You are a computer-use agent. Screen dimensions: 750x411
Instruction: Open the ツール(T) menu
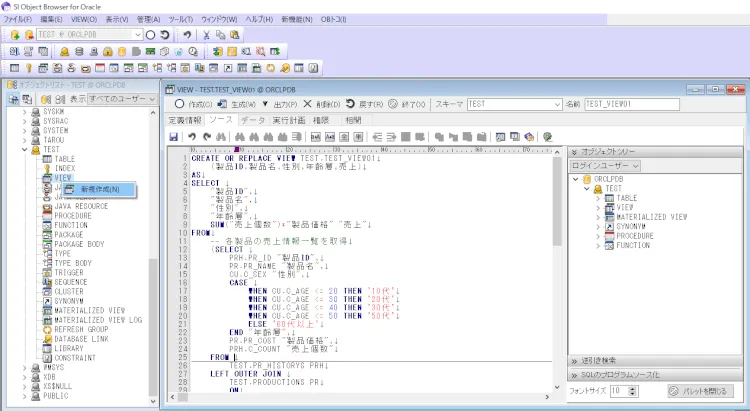181,19
